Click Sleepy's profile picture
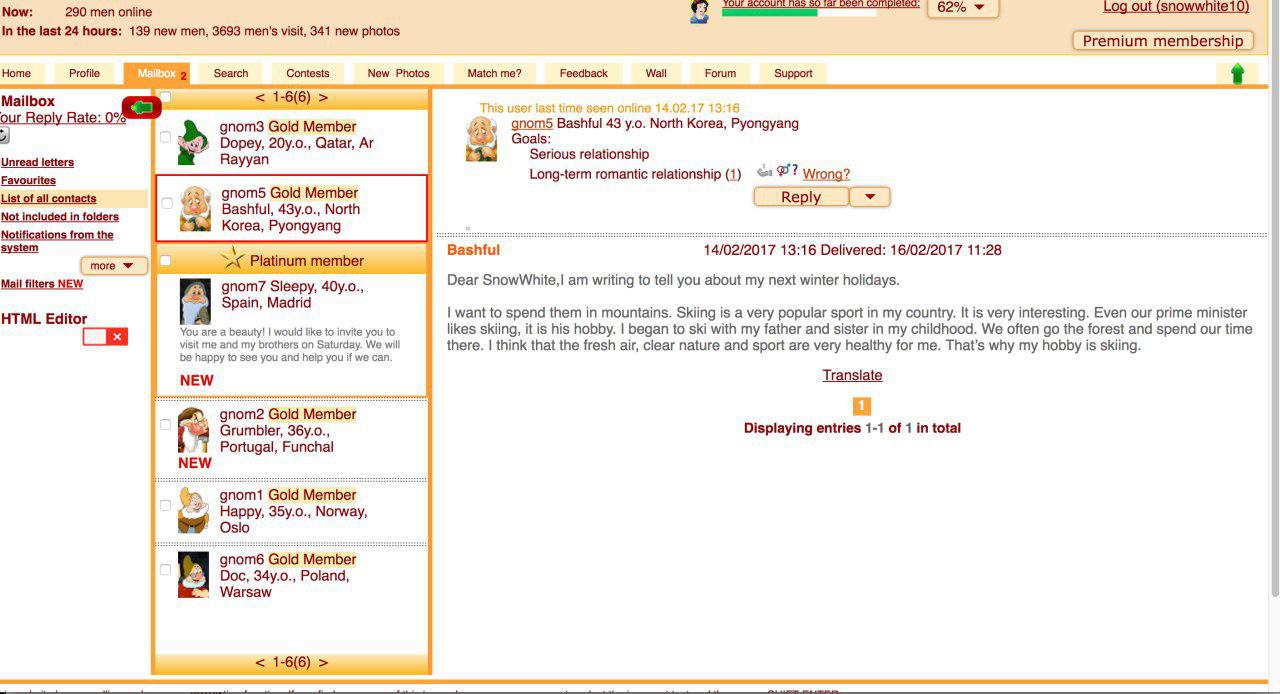This screenshot has height=694, width=1280. coord(195,301)
